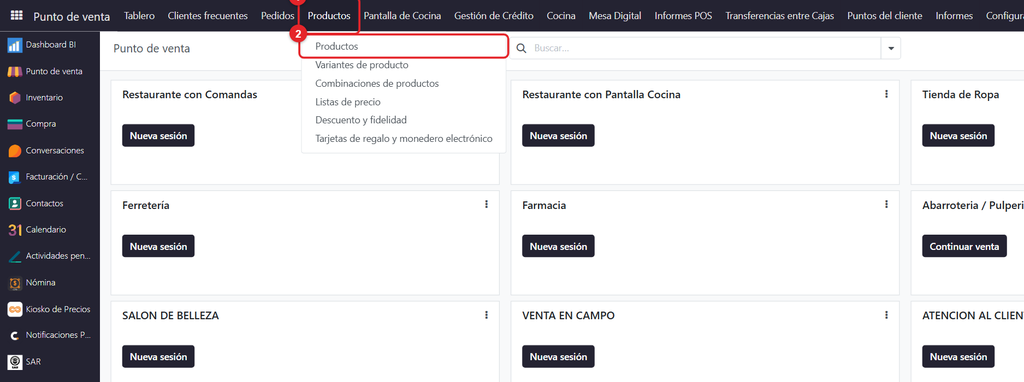1024x382 pixels.
Task: Start Nueva sesión for ATENCION AL CLIENTE
Action: [958, 357]
